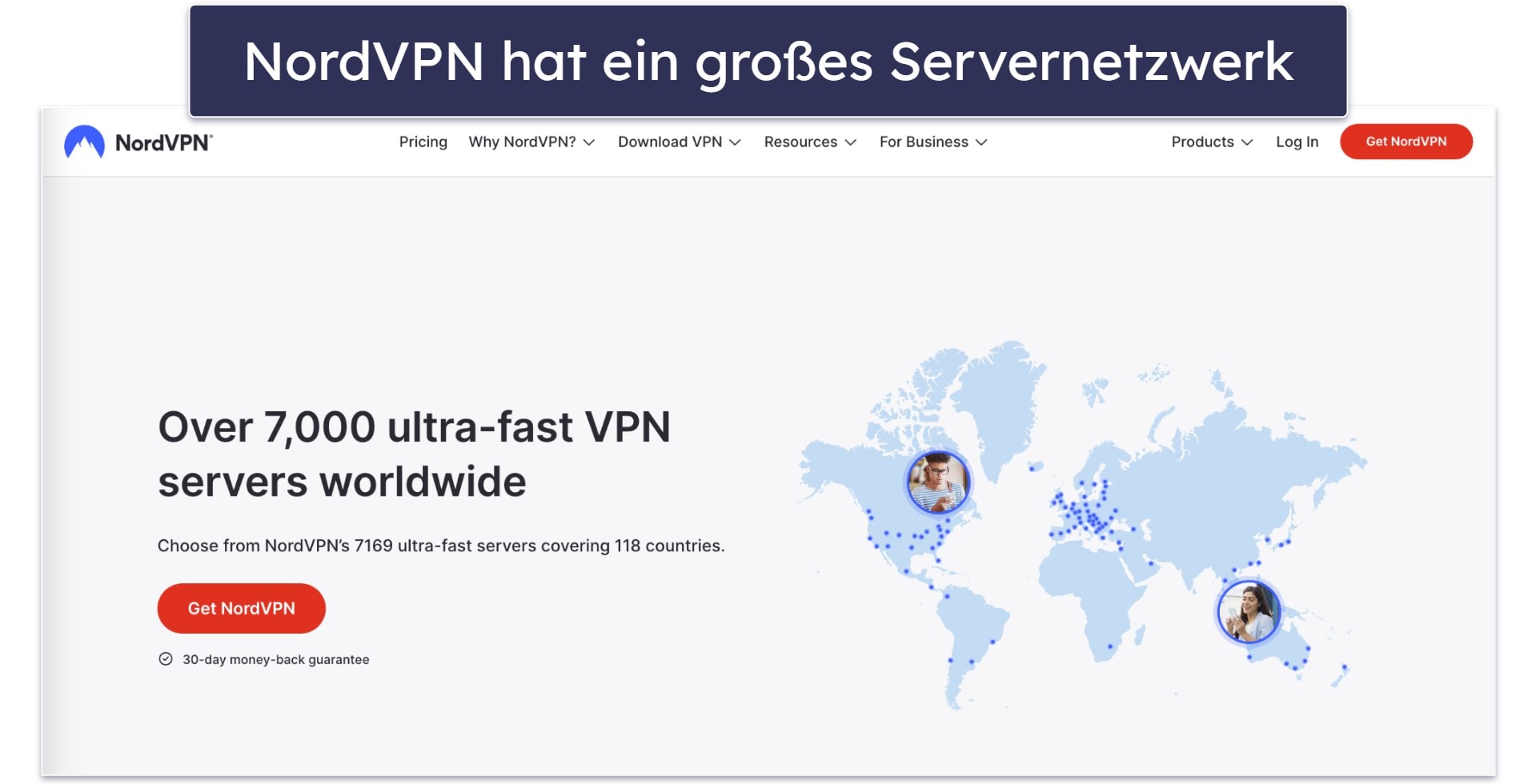This screenshot has height=784, width=1536.
Task: Expand the Resources chevron arrow
Action: [850, 142]
